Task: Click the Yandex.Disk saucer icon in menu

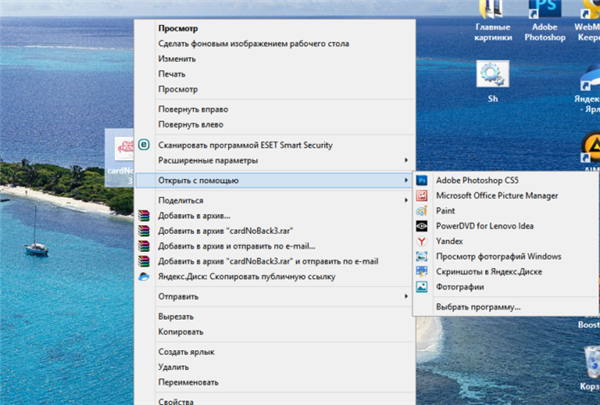Action: click(x=144, y=277)
